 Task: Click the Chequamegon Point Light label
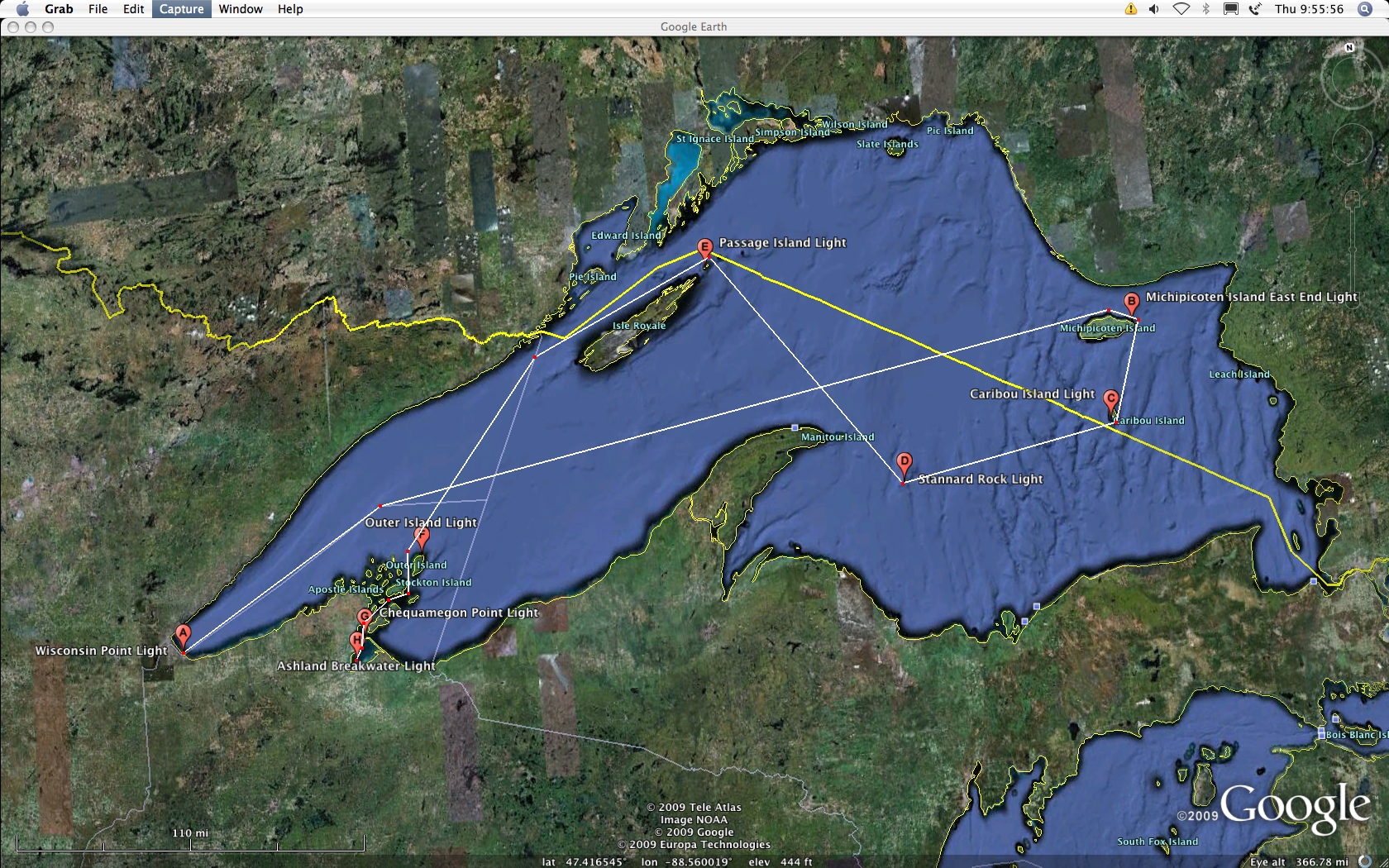[x=459, y=613]
